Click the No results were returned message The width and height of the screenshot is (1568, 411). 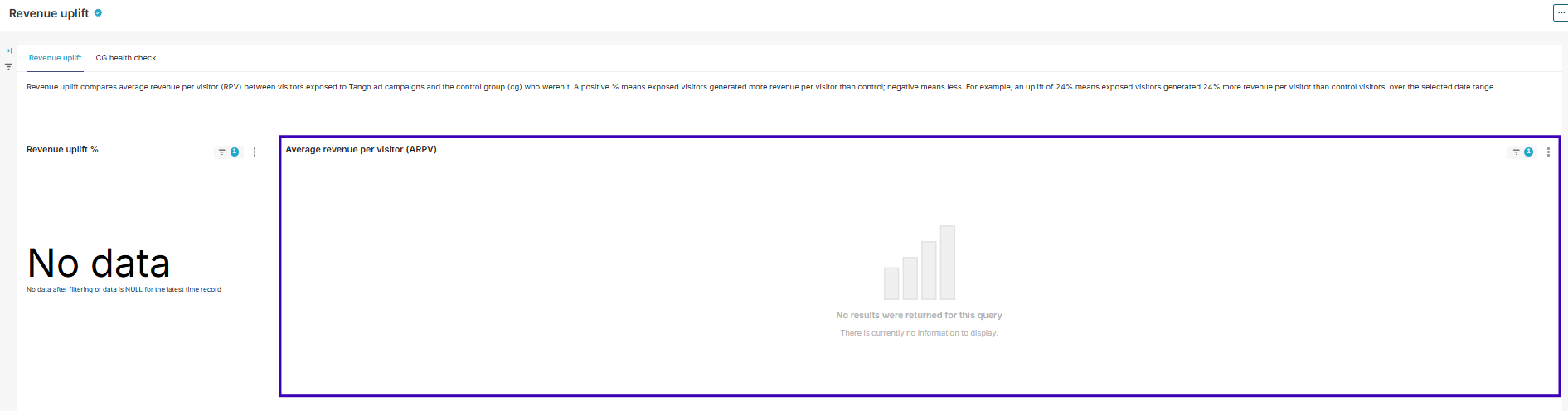click(x=919, y=315)
